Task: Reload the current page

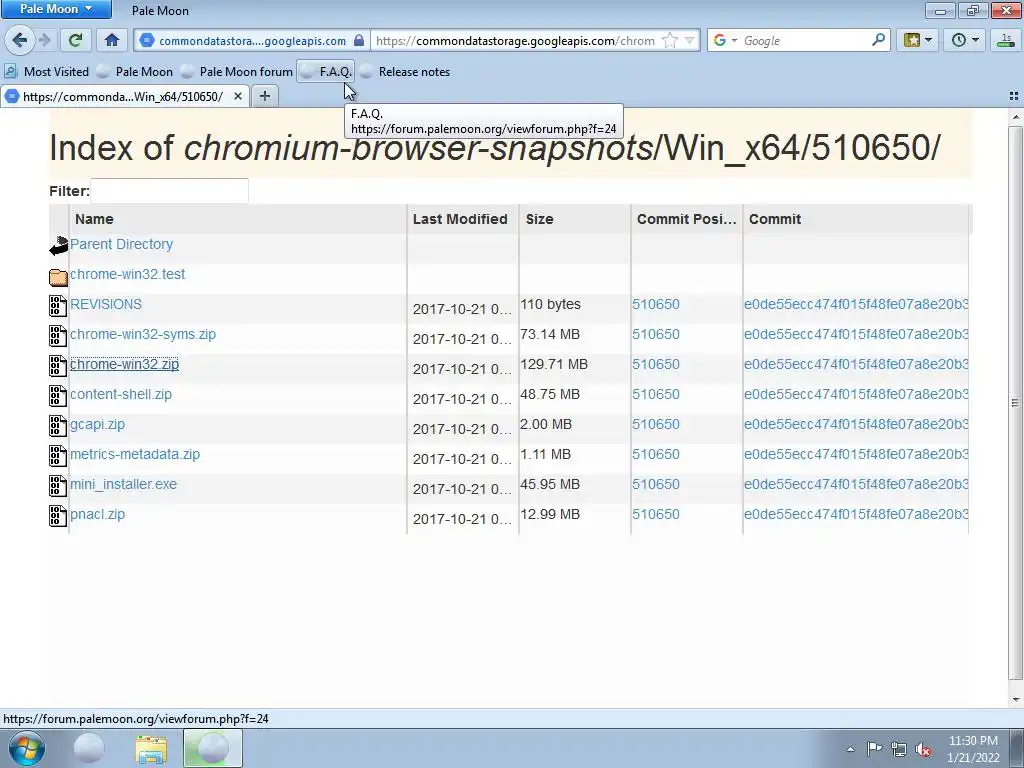Action: tap(75, 40)
